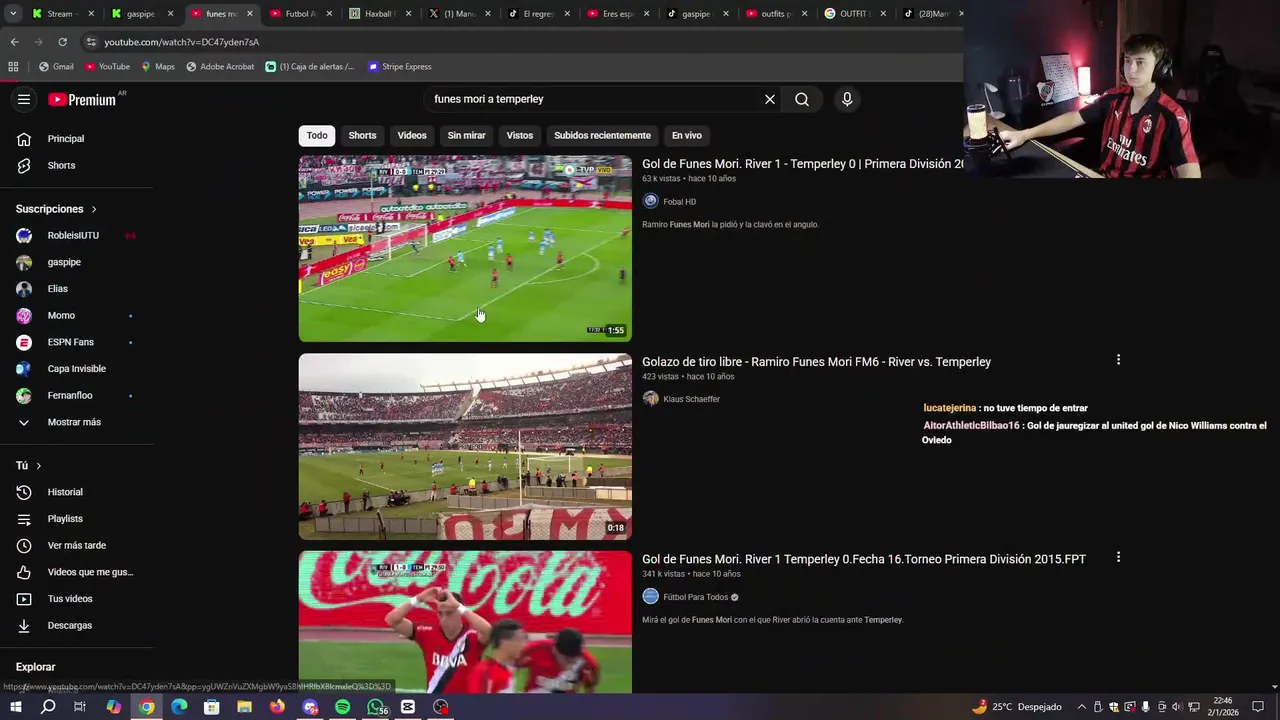Select the Vistos filter chip
The image size is (1280, 720).
[520, 135]
